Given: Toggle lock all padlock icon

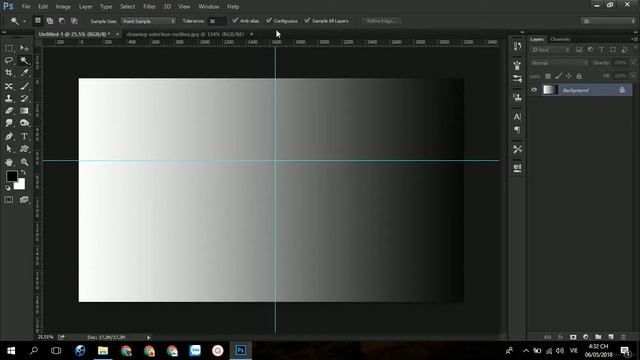Looking at the screenshot, I should (x=579, y=76).
